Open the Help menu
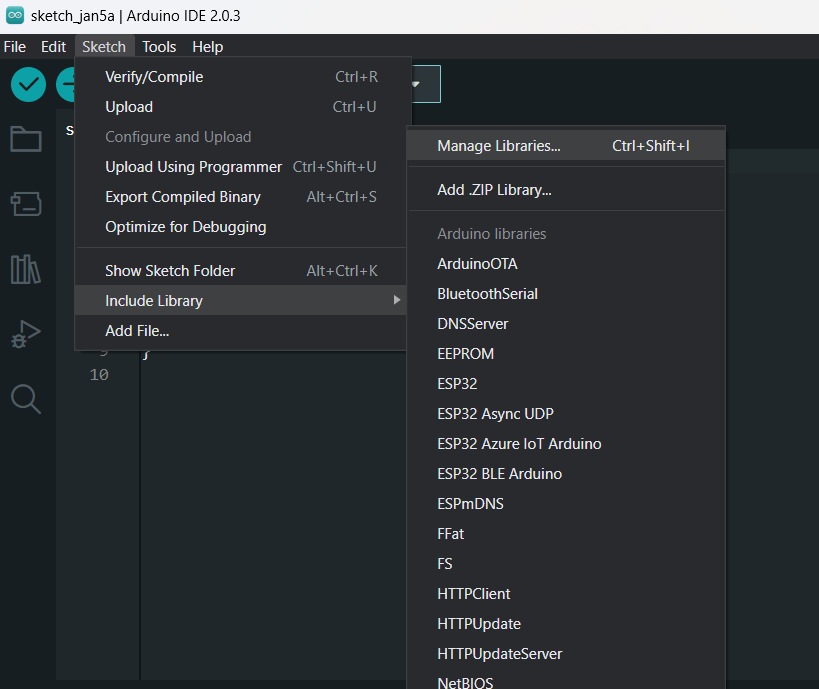The height and width of the screenshot is (689, 819). coord(207,47)
